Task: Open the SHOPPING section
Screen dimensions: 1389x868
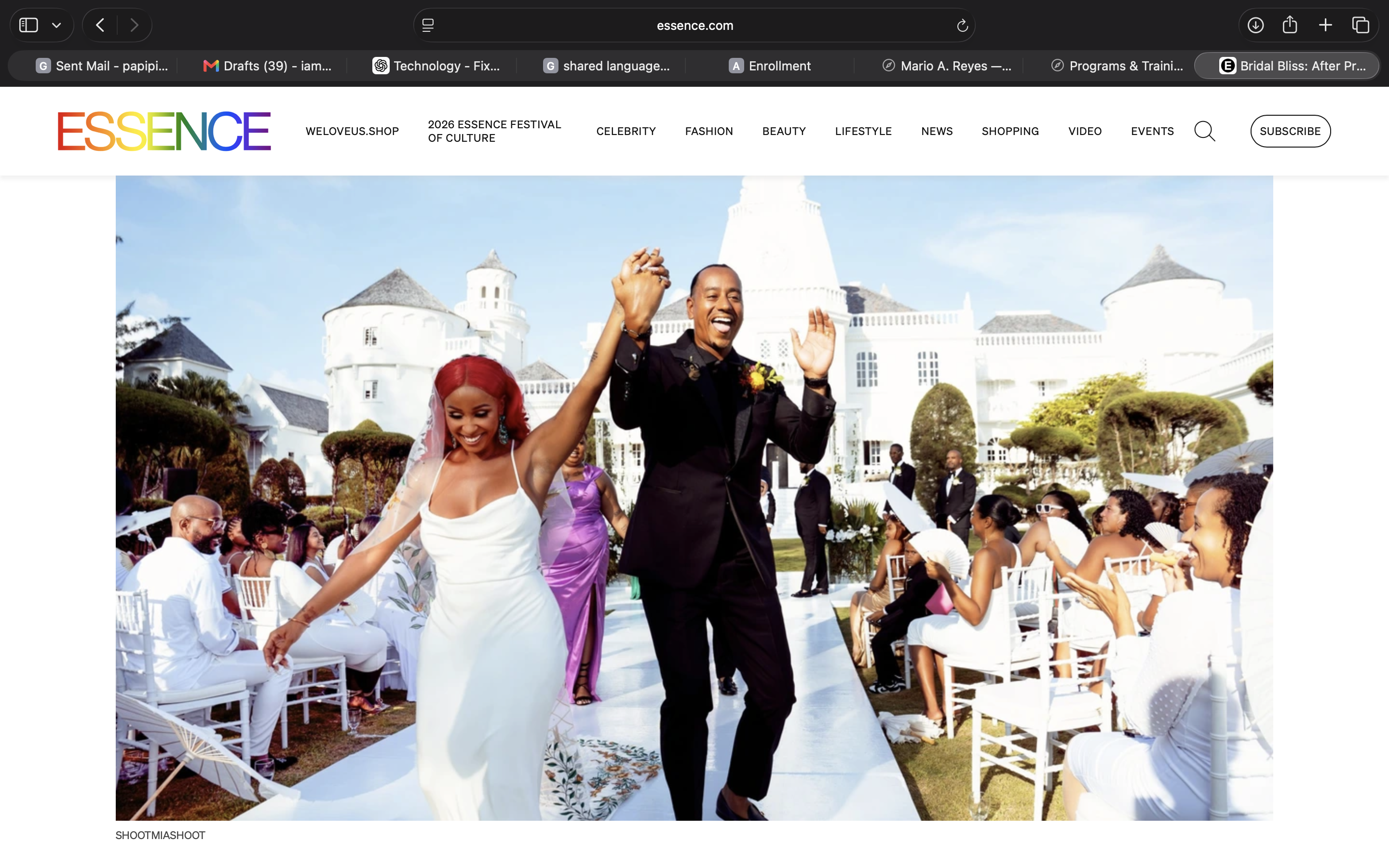Action: (x=1010, y=132)
